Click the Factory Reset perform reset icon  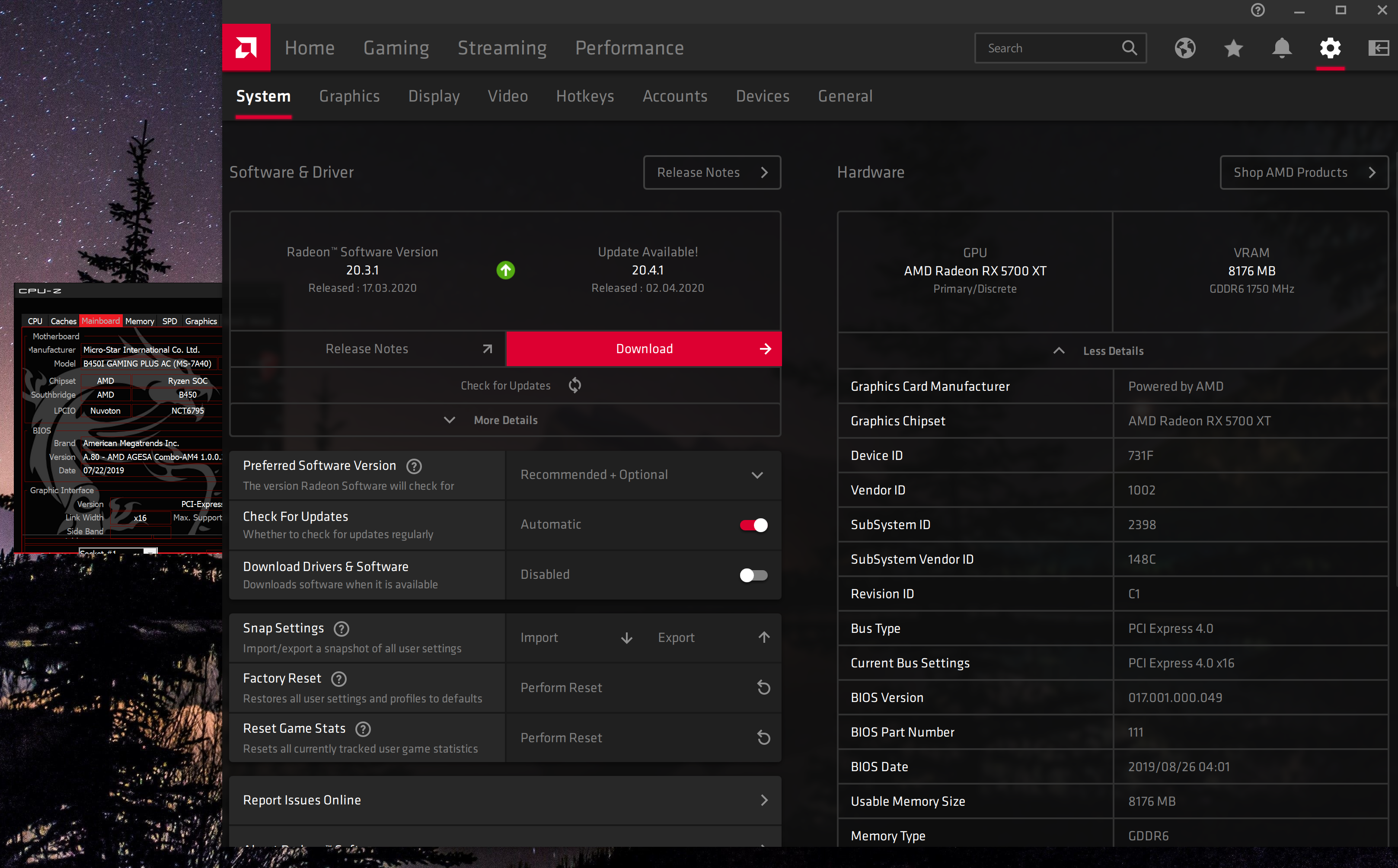tap(763, 687)
